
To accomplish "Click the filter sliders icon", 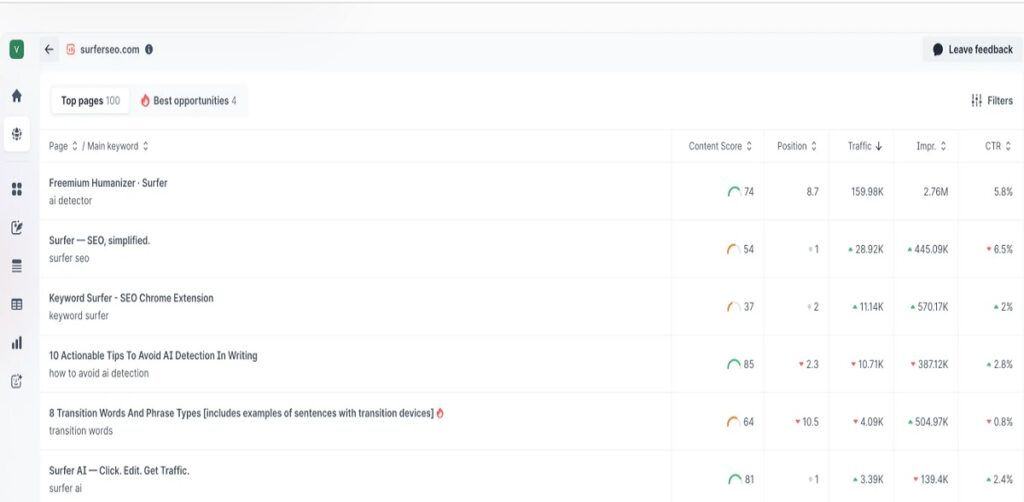I will (976, 101).
